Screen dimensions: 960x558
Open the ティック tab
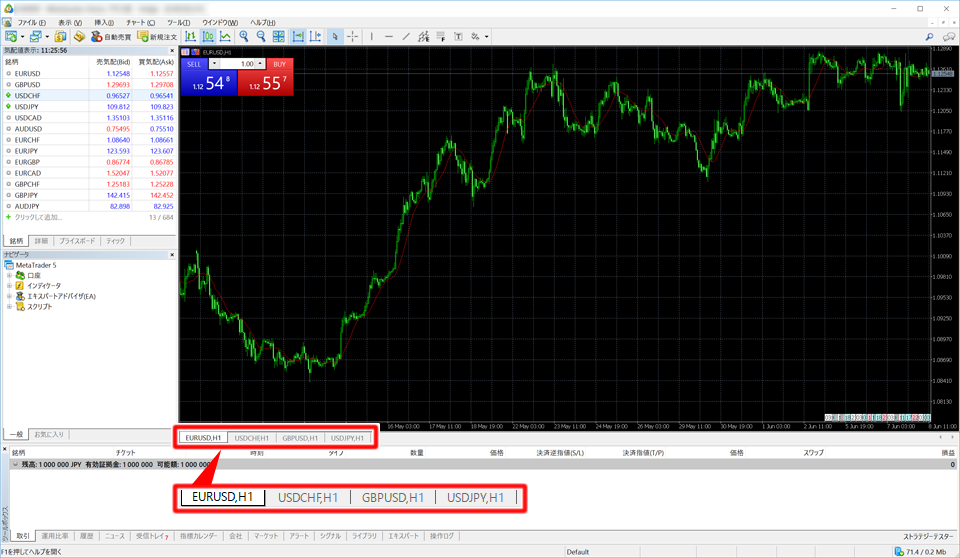point(115,241)
